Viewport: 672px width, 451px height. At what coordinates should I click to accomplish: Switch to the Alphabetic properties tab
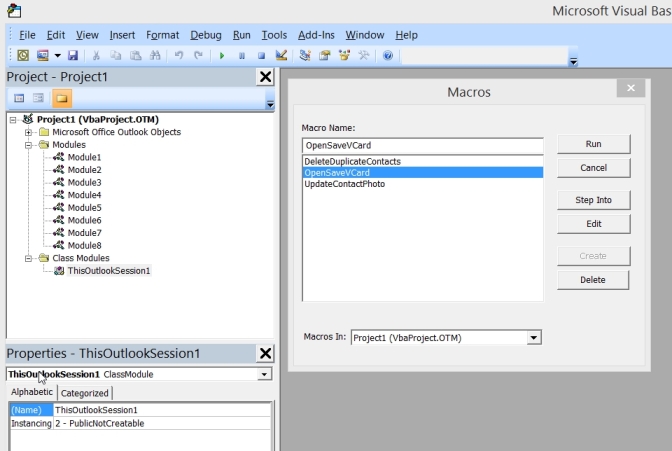32,392
